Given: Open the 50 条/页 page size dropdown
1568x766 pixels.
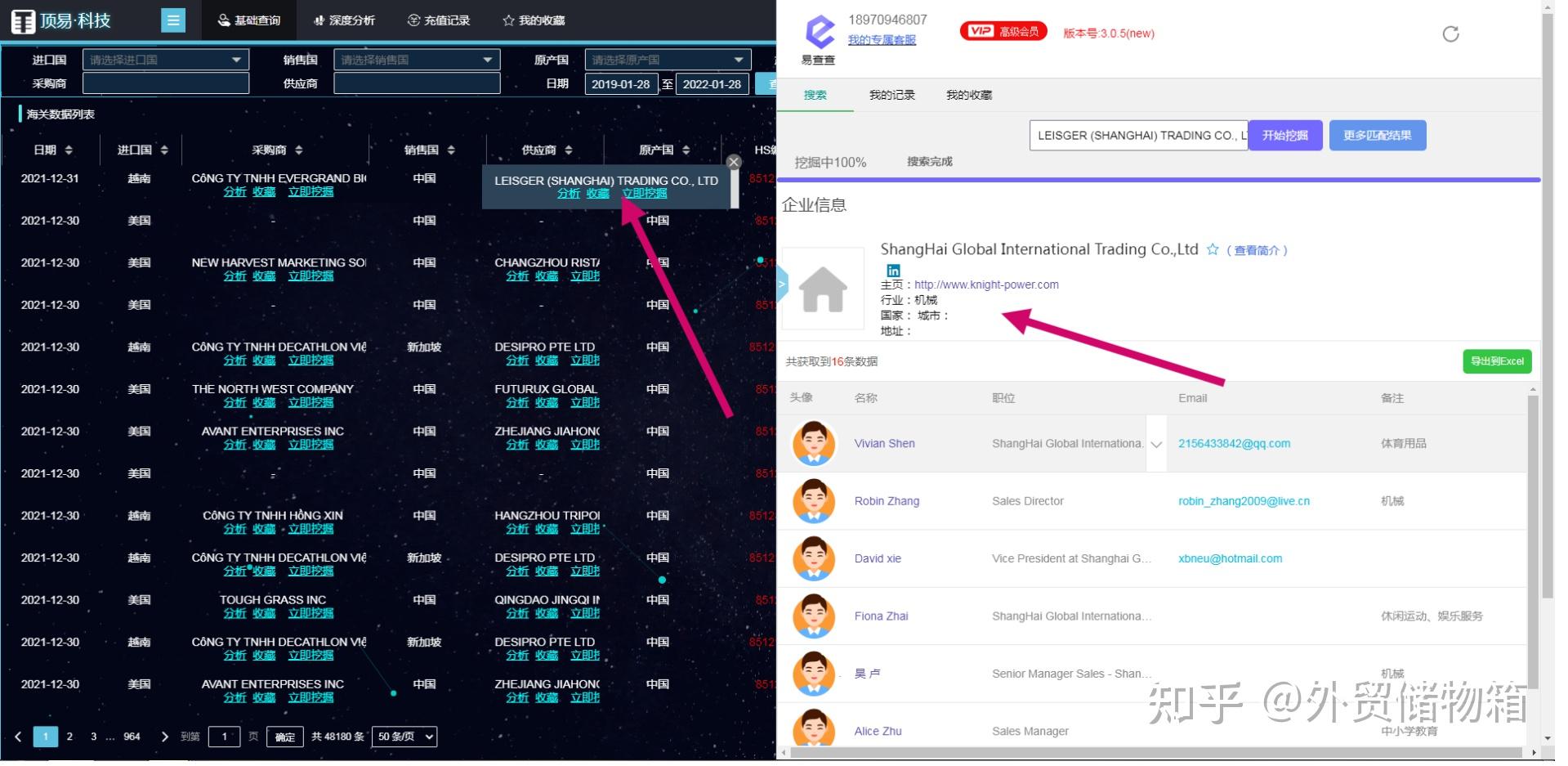Looking at the screenshot, I should [404, 737].
